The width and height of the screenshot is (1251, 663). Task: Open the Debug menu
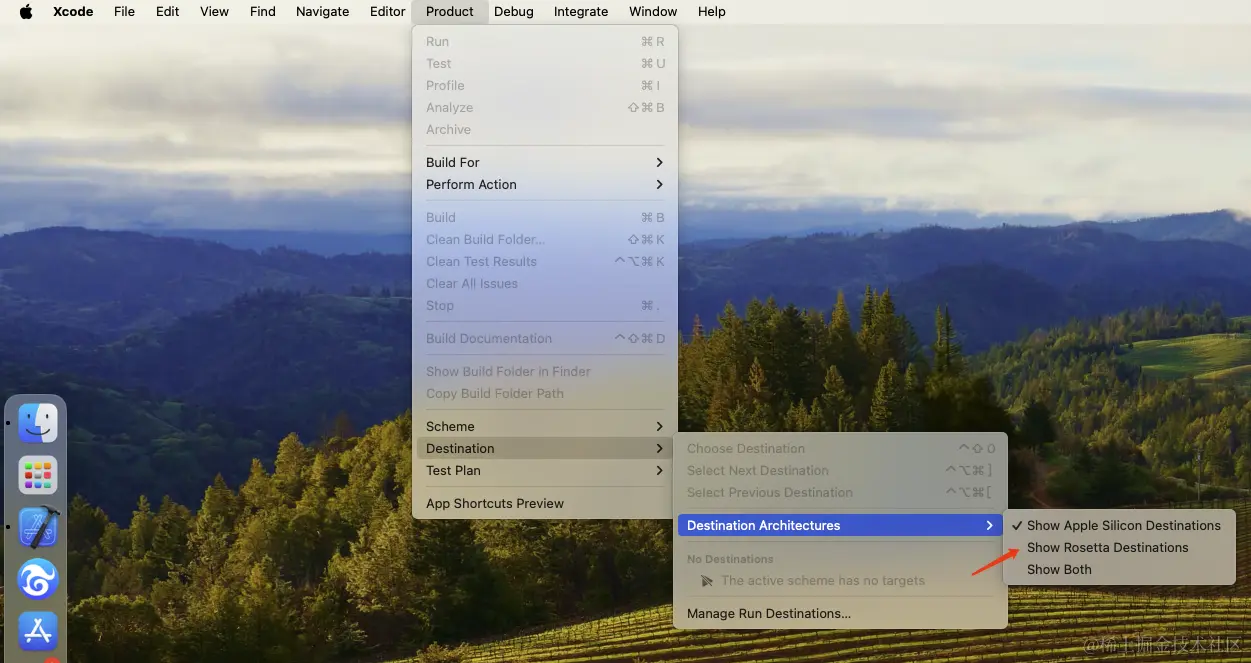pos(513,11)
